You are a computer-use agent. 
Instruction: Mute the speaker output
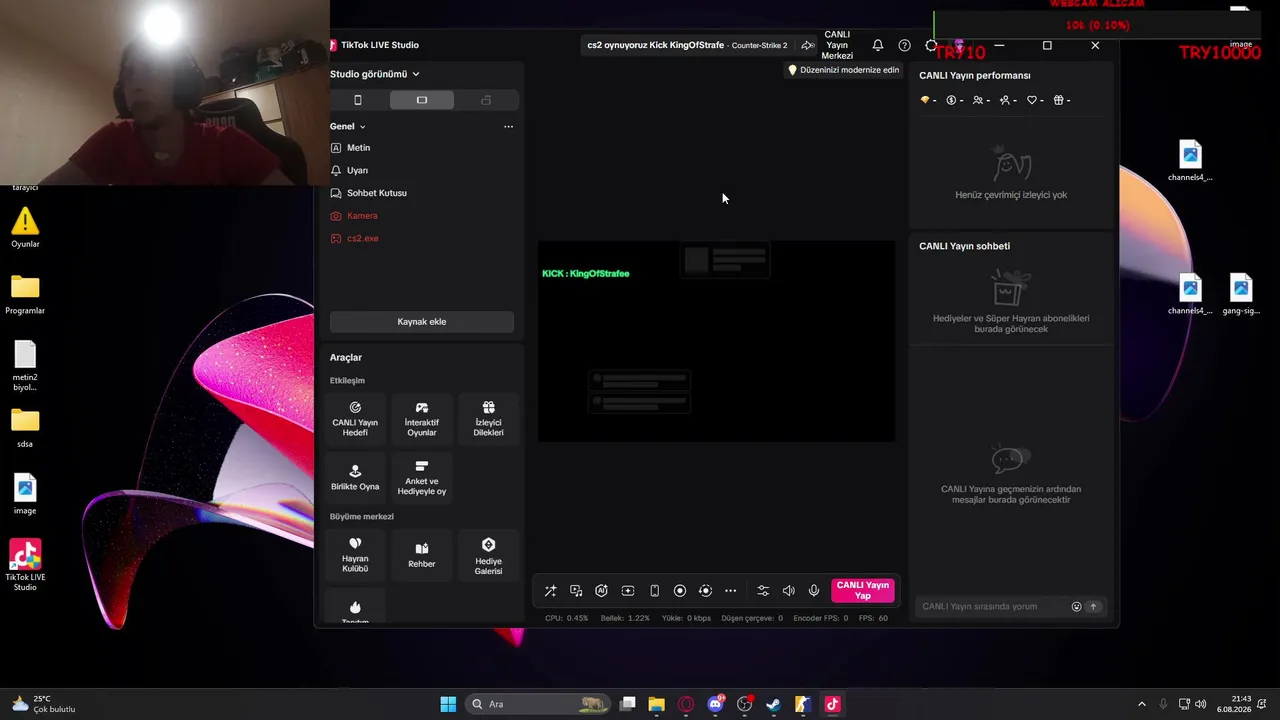pyautogui.click(x=789, y=591)
